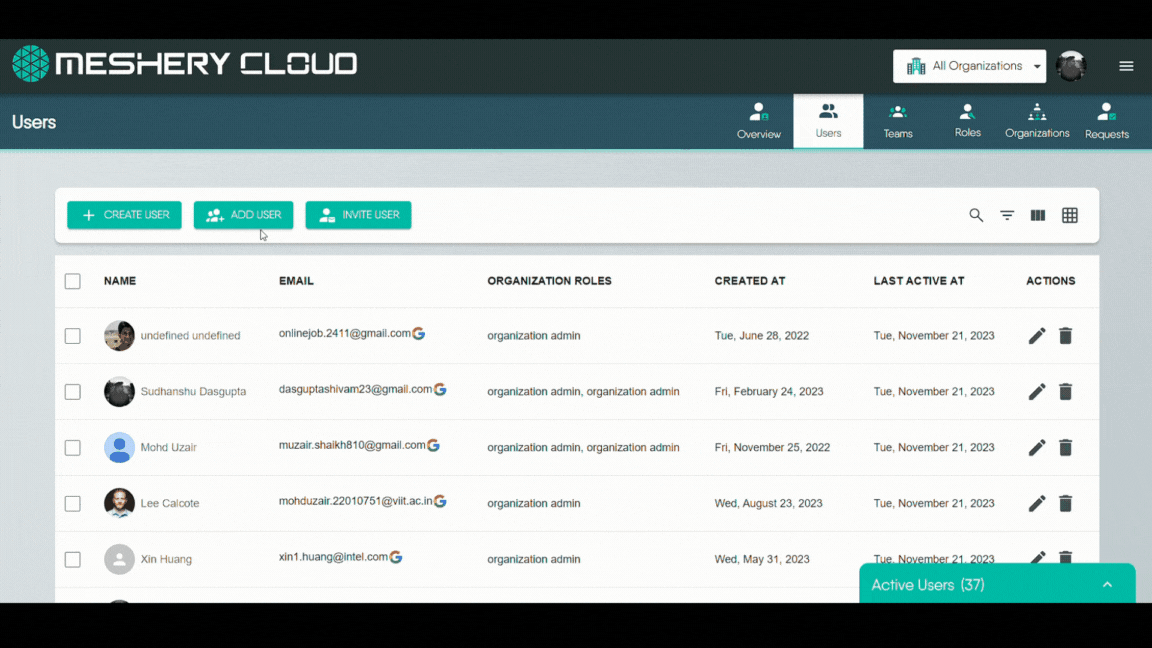Collapse the Active Users panel chevron
This screenshot has width=1152, height=648.
1107,584
